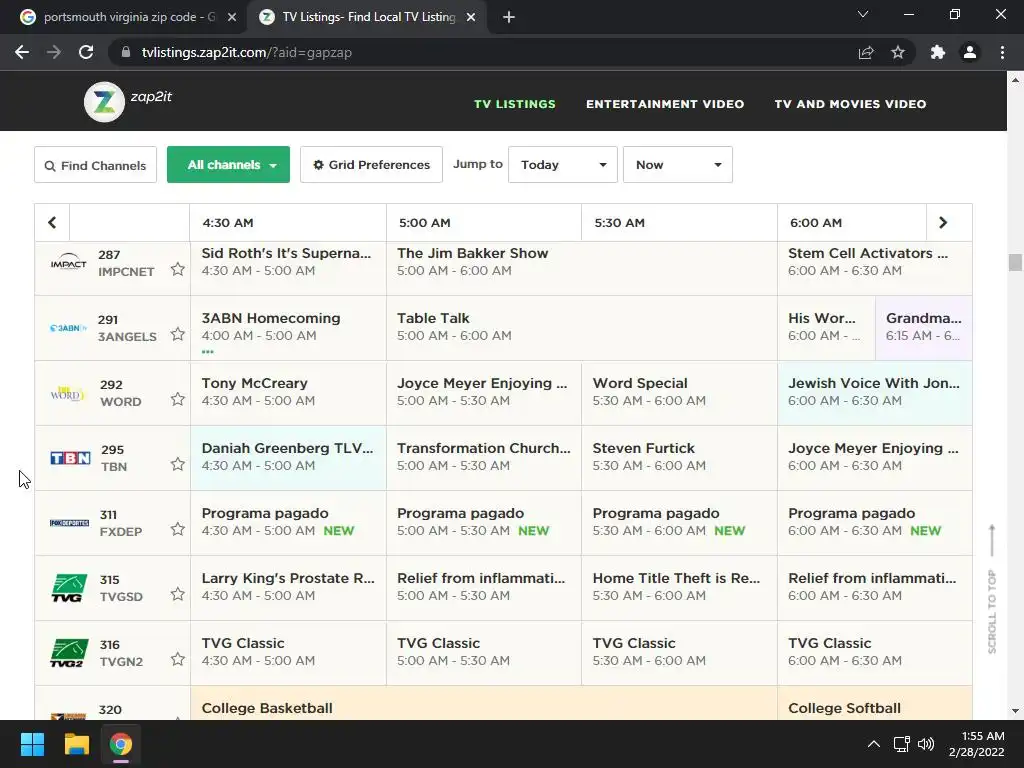Open the 3ABN channel logo

point(69,328)
